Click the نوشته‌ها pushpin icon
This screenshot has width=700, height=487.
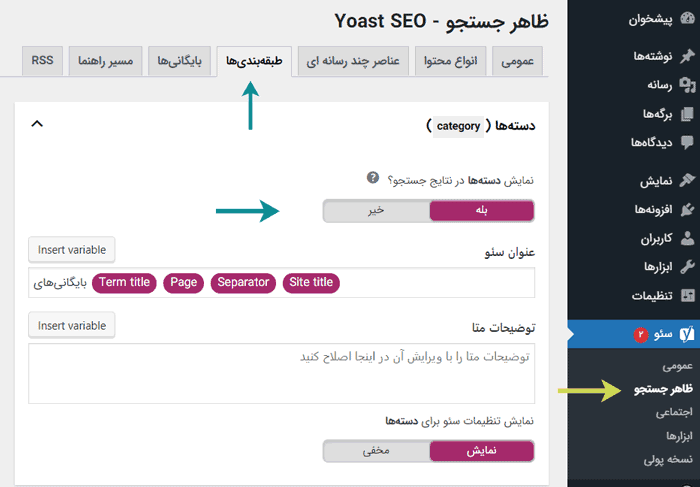click(x=688, y=55)
